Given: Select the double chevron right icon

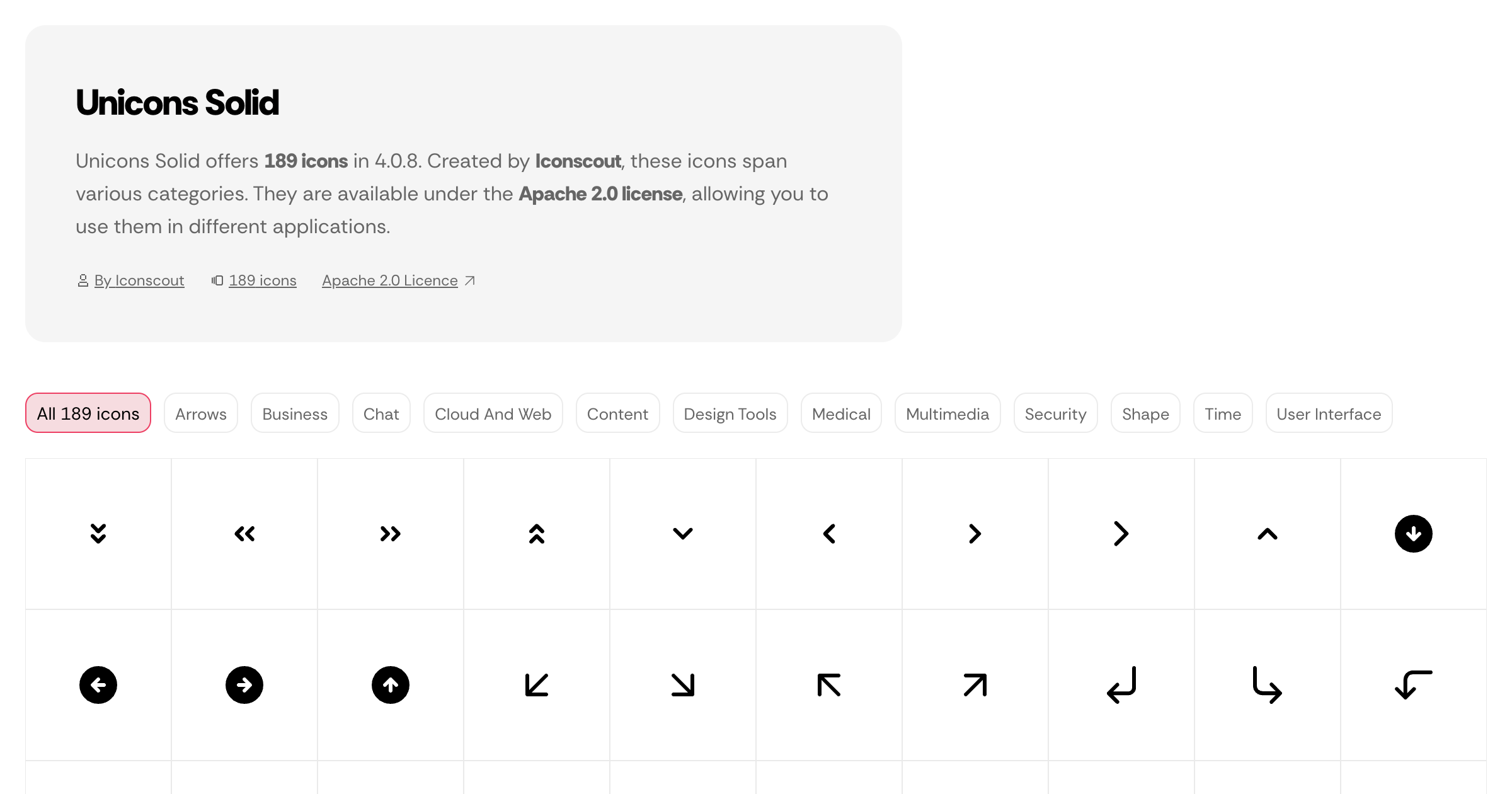Looking at the screenshot, I should (x=391, y=534).
